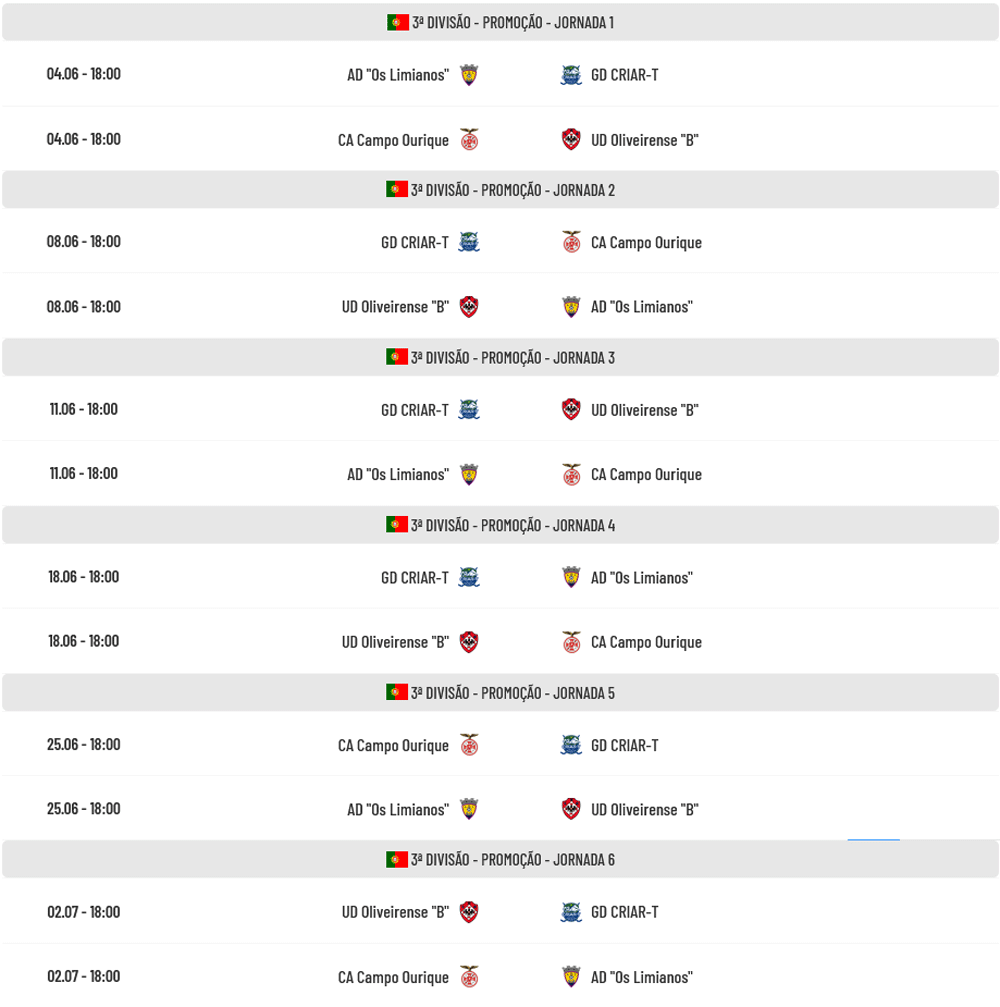The height and width of the screenshot is (1007, 1000).
Task: Open the 25.06 - 18:00 match with GD CRIAR-T
Action: (x=500, y=744)
